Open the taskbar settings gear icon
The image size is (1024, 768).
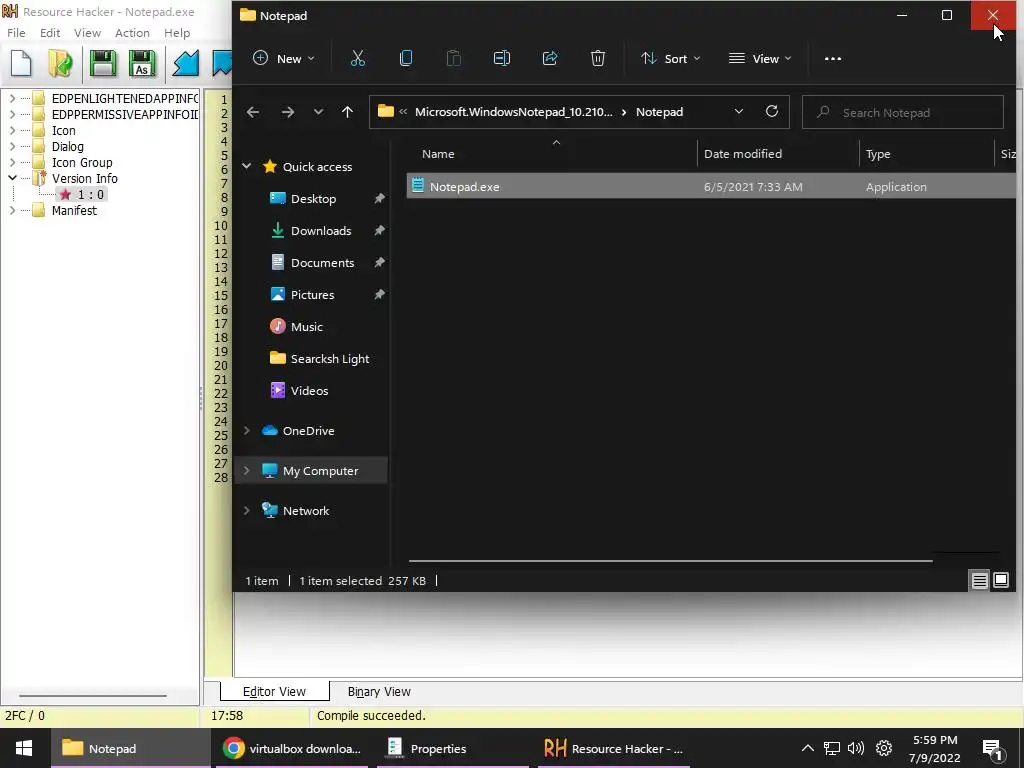(884, 748)
